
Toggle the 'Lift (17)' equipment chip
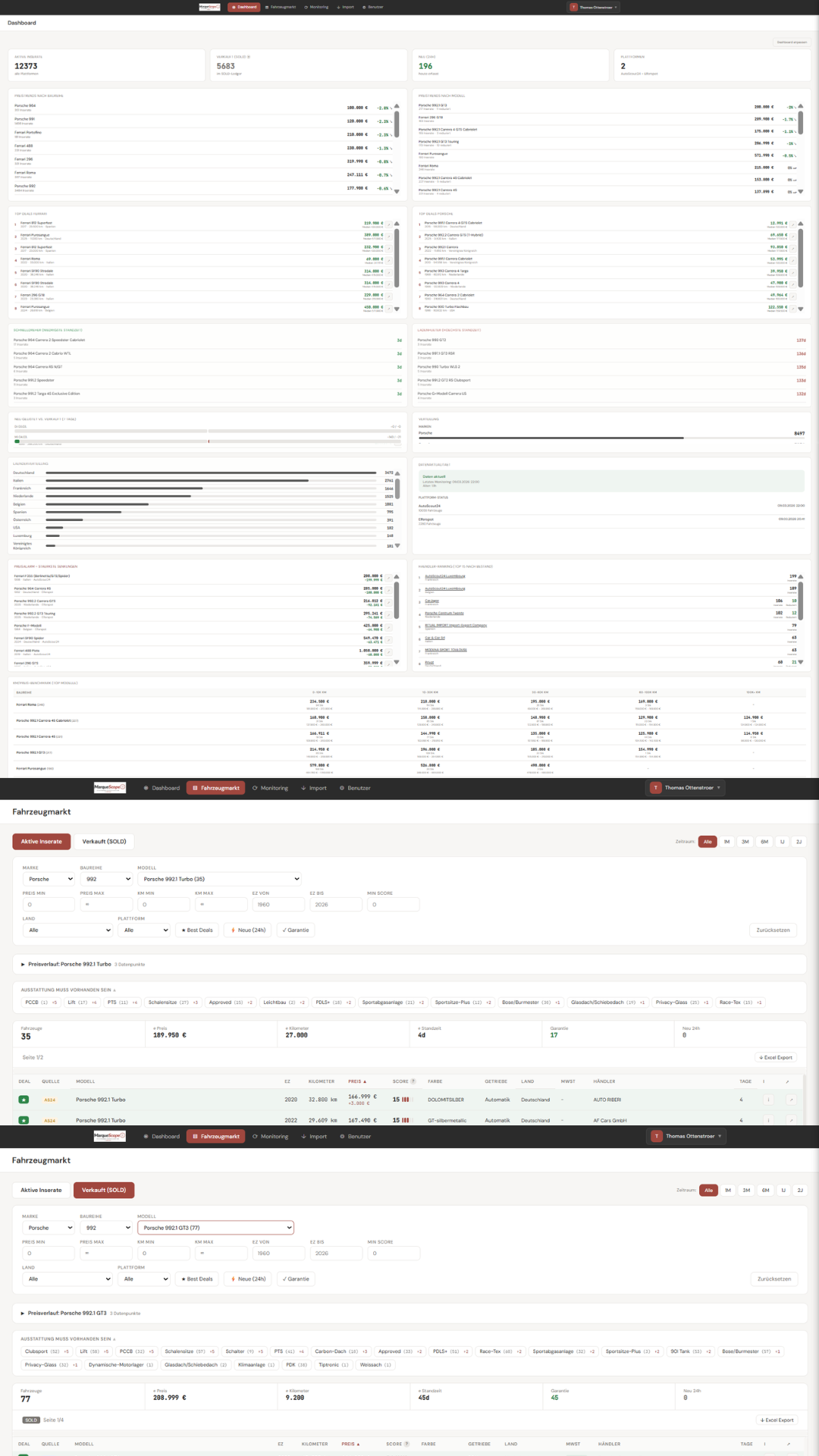click(x=82, y=1003)
